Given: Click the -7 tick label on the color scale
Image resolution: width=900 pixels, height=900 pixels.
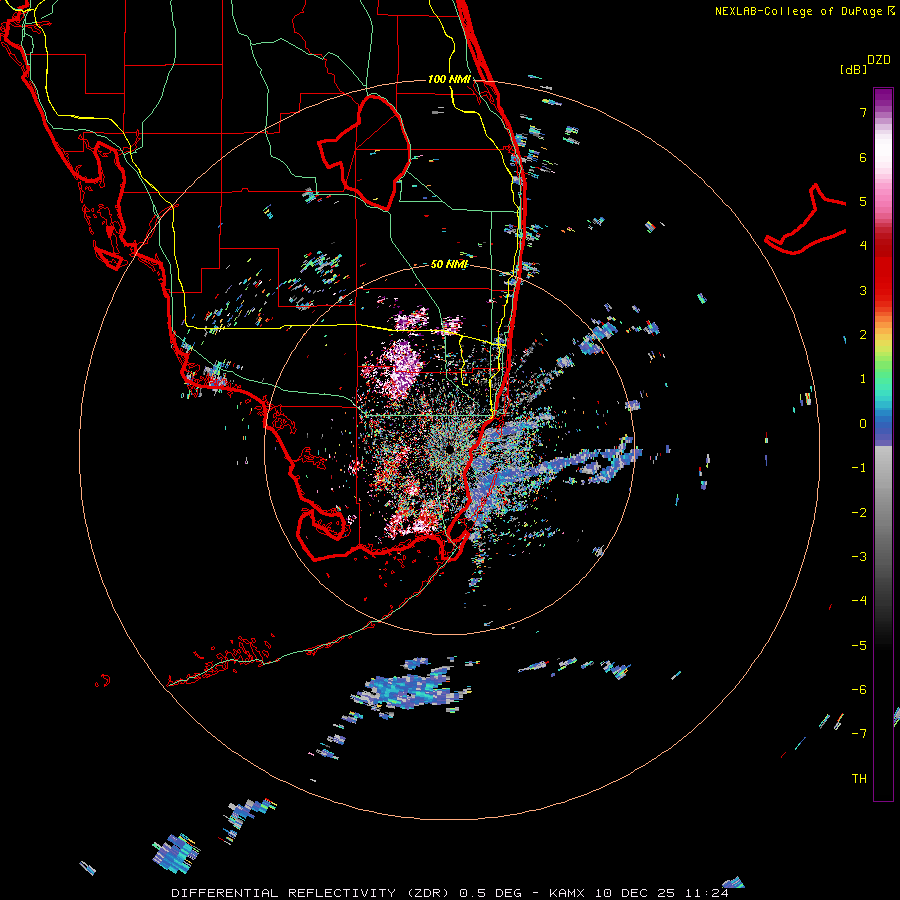Looking at the screenshot, I should tap(859, 734).
